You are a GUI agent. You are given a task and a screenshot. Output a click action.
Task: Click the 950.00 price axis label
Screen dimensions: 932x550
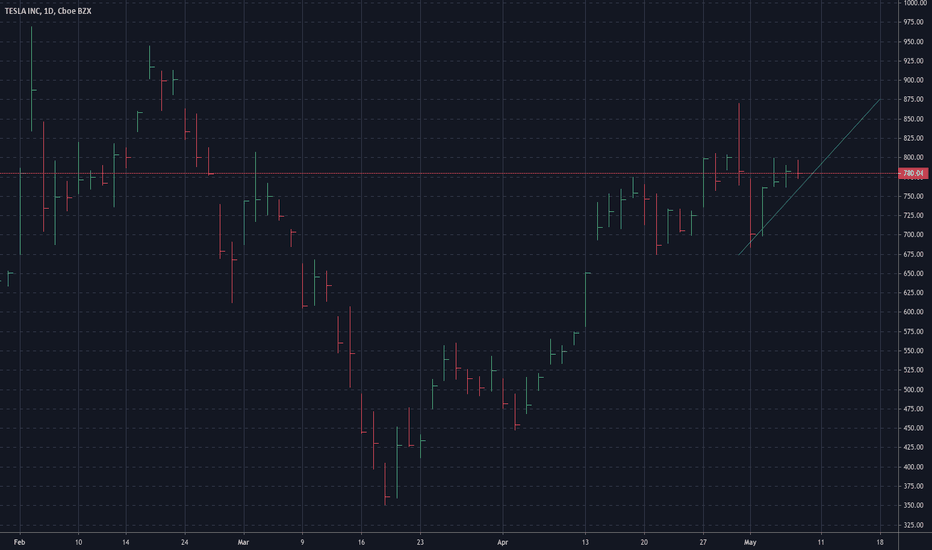point(913,42)
